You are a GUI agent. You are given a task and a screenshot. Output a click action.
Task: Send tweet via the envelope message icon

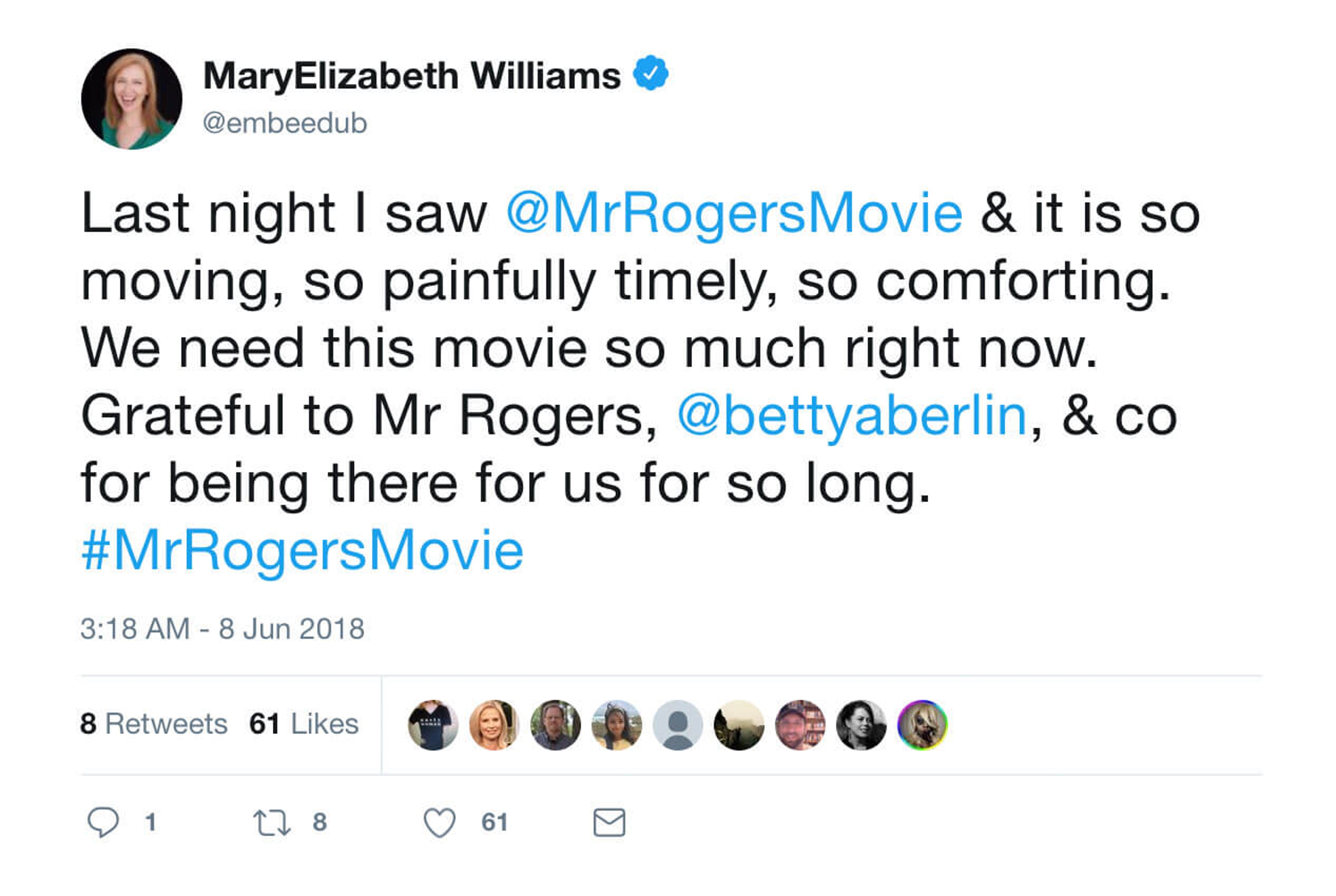(609, 822)
